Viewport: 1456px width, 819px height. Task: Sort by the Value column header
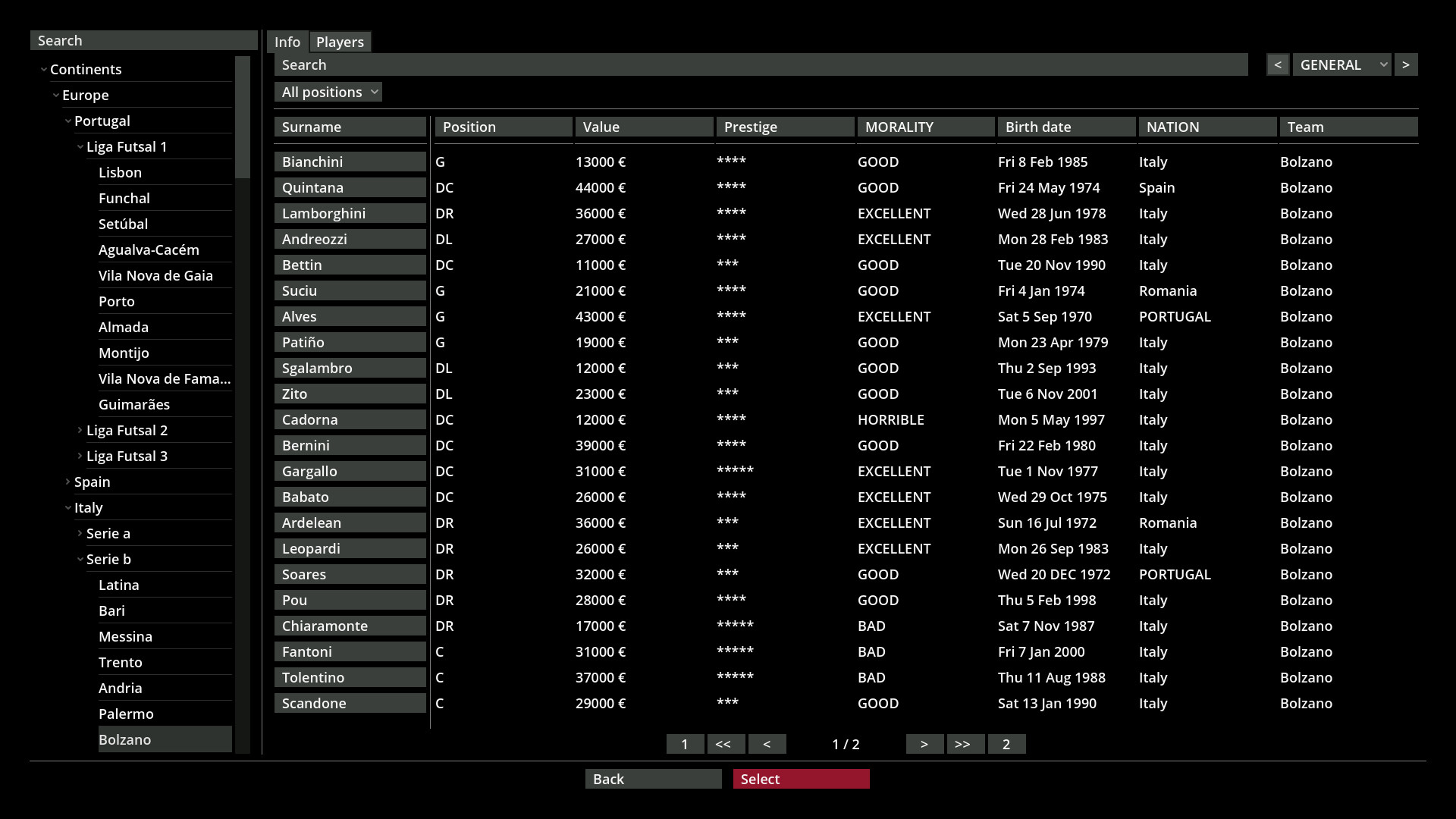coord(644,127)
